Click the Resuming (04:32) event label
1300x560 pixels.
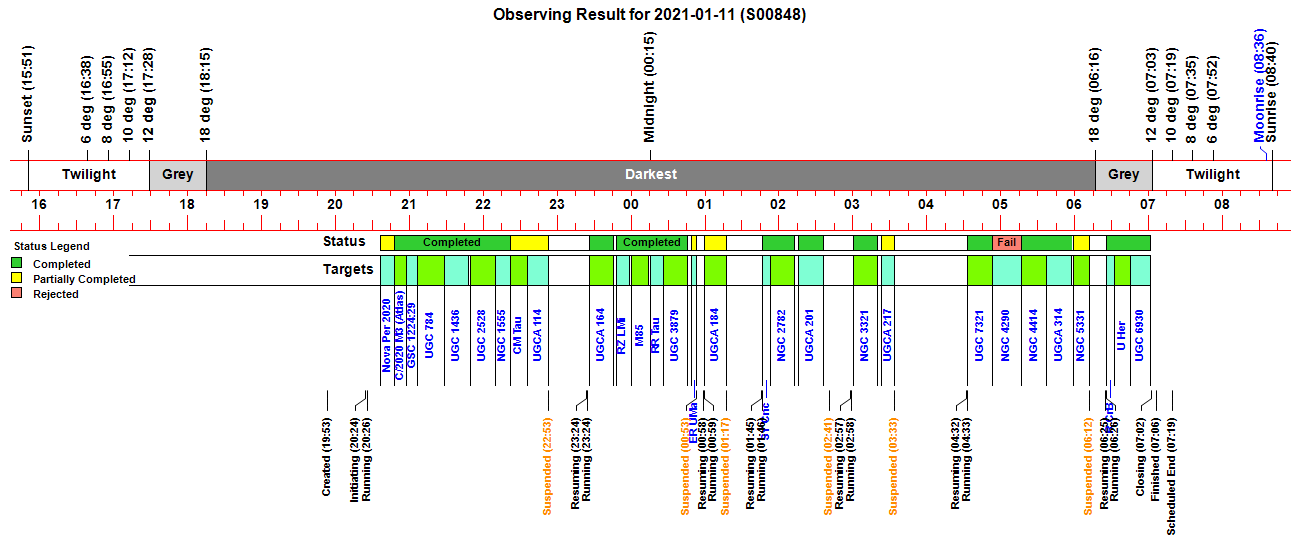(956, 462)
